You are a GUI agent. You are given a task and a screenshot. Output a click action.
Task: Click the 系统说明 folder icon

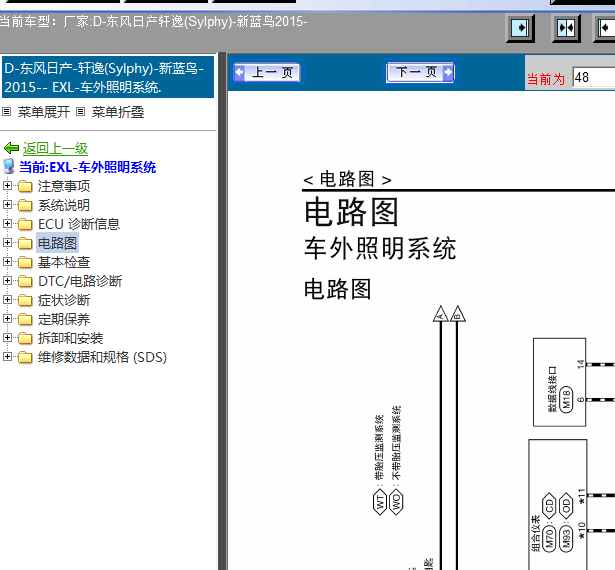pyautogui.click(x=25, y=205)
